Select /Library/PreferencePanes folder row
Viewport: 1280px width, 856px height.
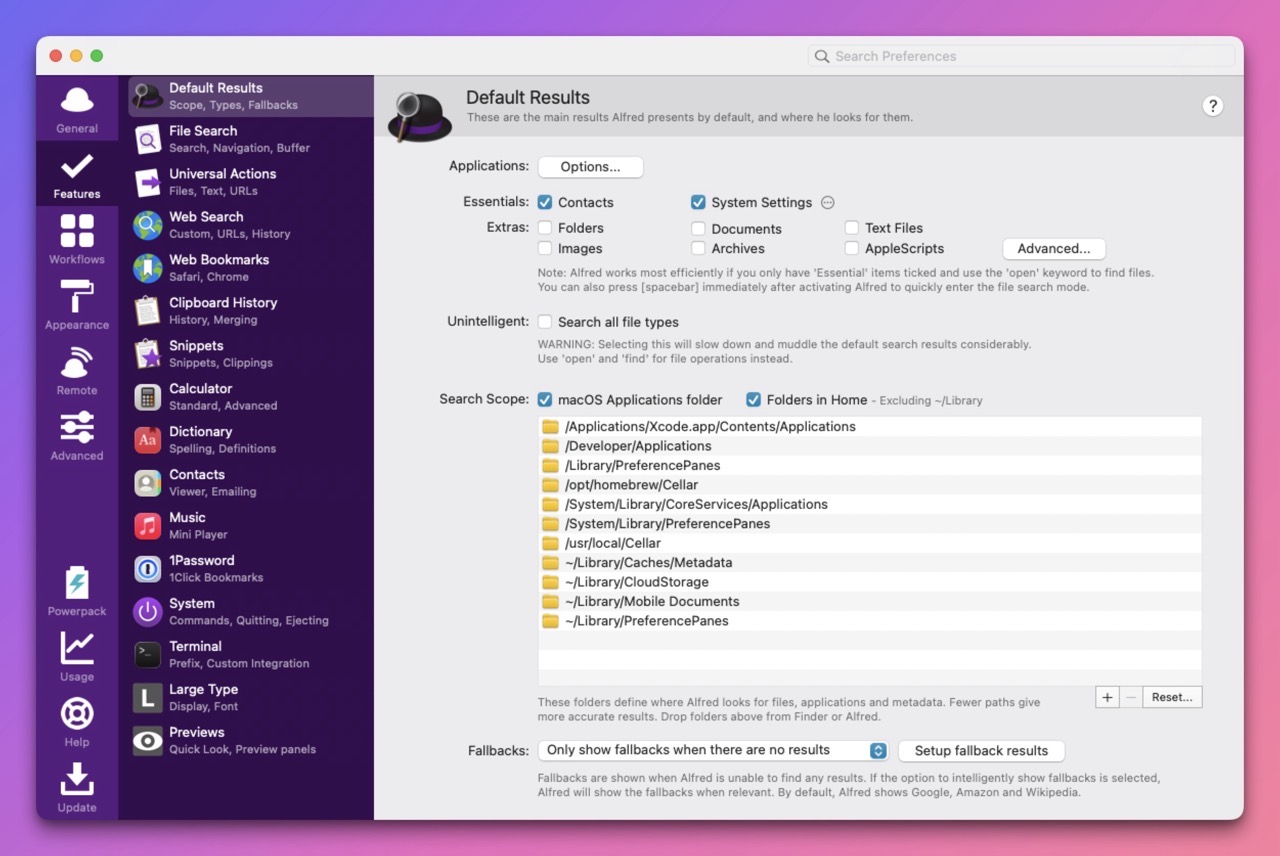869,465
